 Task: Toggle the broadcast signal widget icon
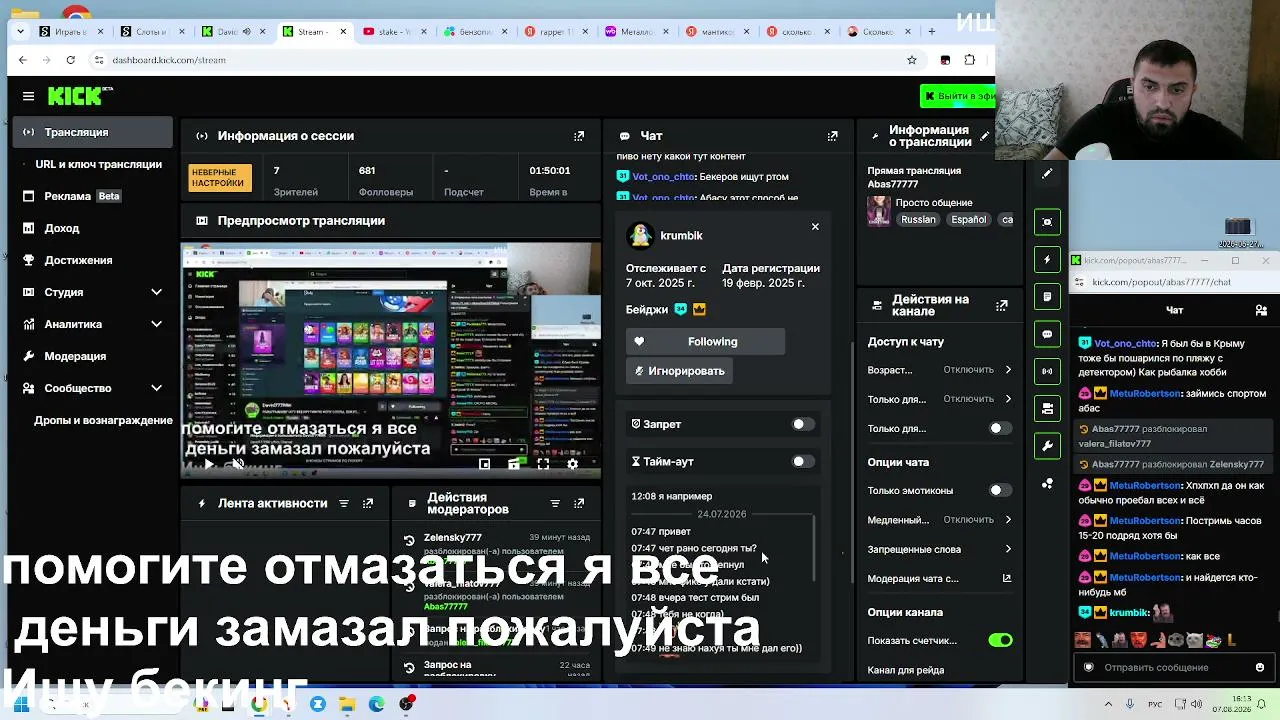coord(1047,371)
